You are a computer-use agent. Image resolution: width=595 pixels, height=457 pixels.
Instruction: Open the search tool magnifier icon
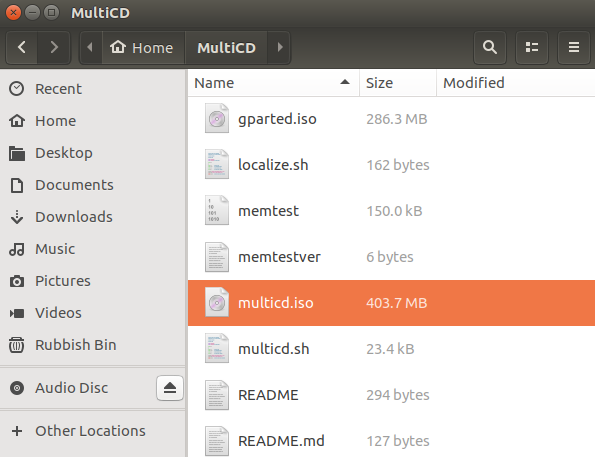490,47
